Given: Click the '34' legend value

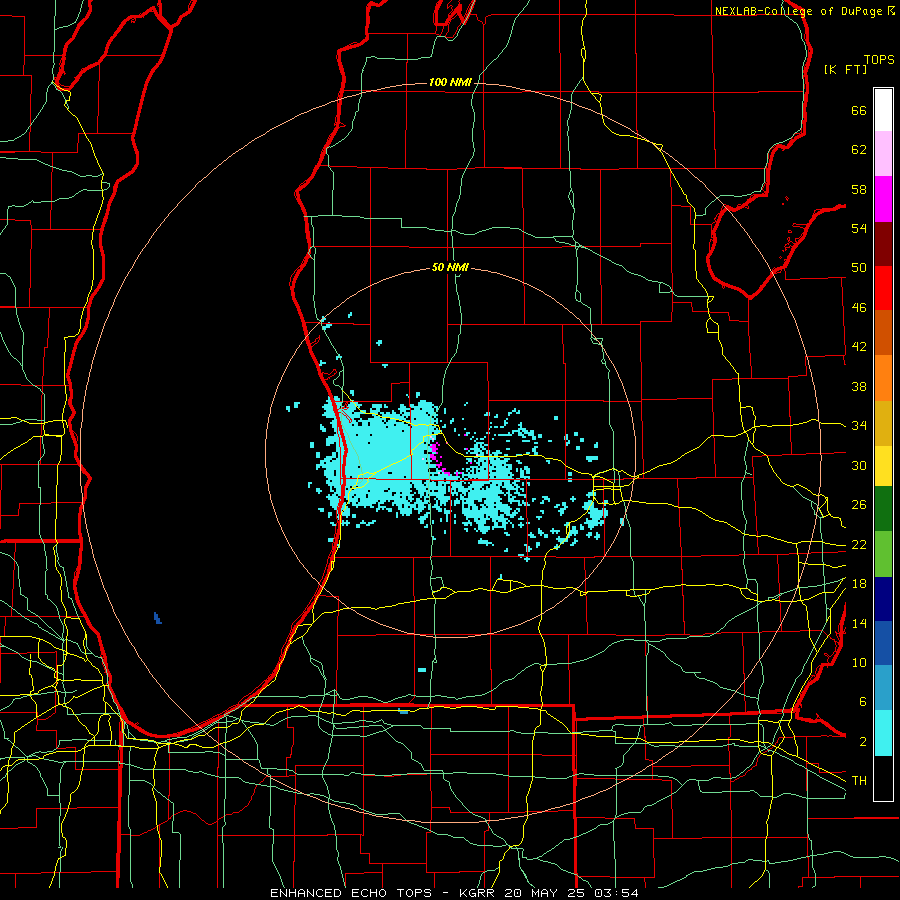Looking at the screenshot, I should (x=859, y=426).
